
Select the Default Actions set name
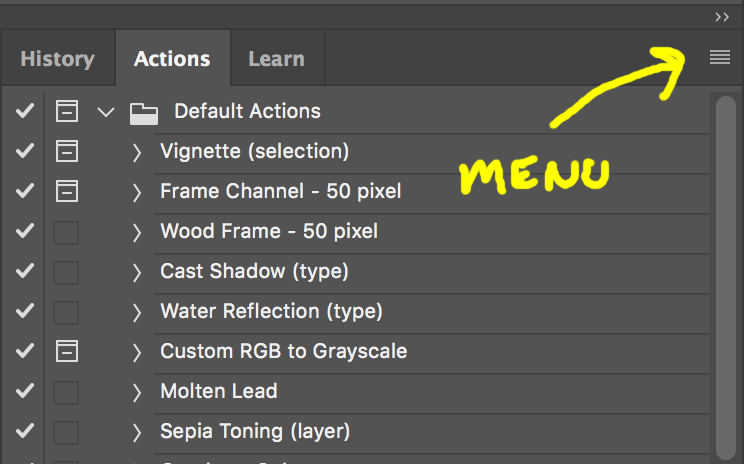tap(247, 111)
